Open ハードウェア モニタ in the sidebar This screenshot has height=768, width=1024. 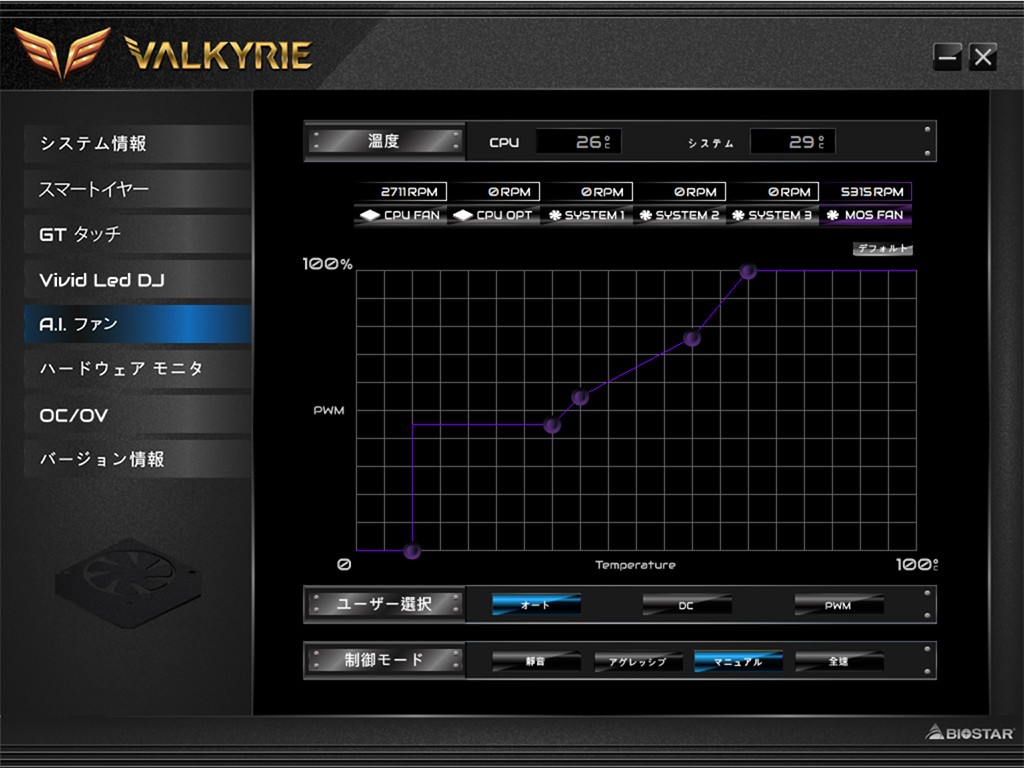(x=137, y=369)
